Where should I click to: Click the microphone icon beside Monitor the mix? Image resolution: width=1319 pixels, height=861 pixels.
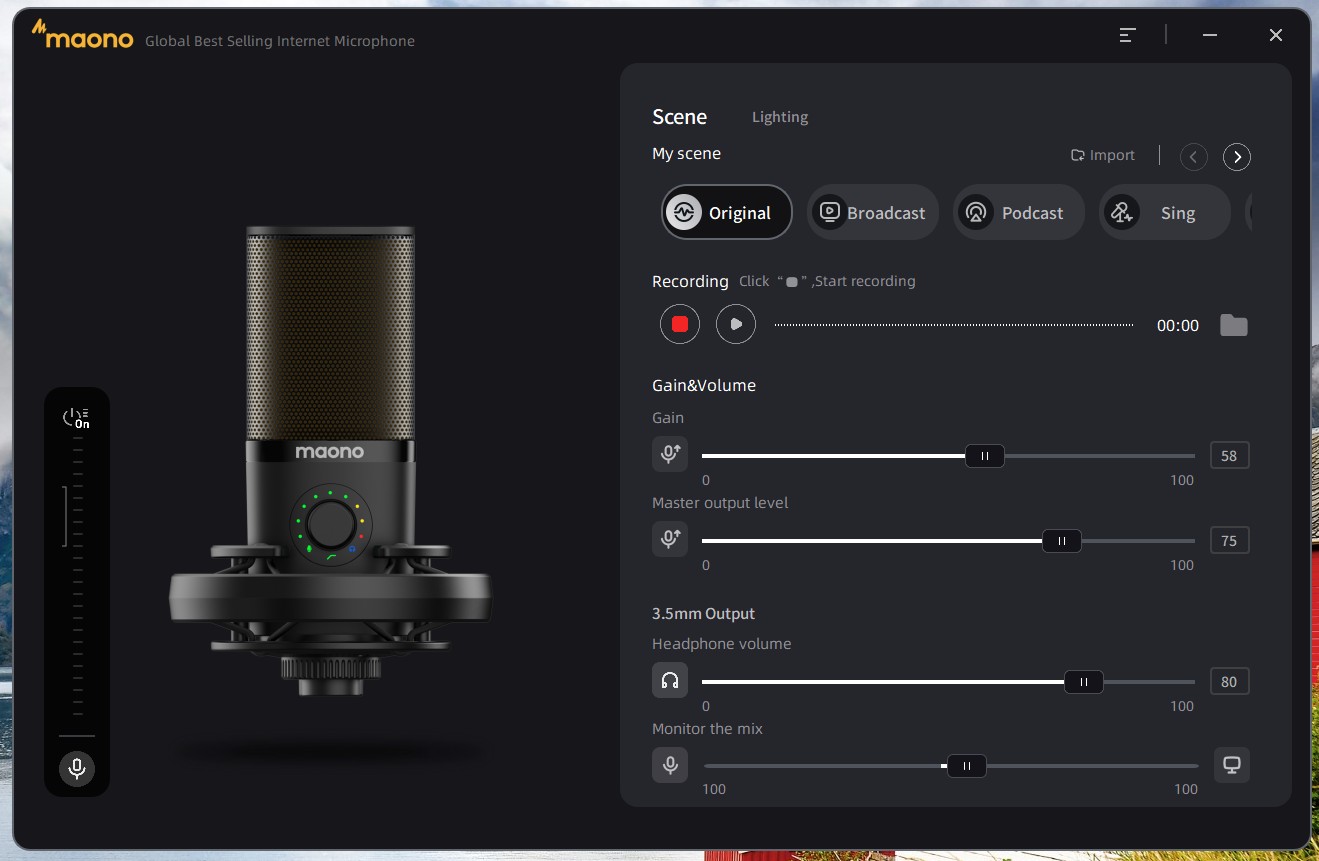(x=670, y=765)
